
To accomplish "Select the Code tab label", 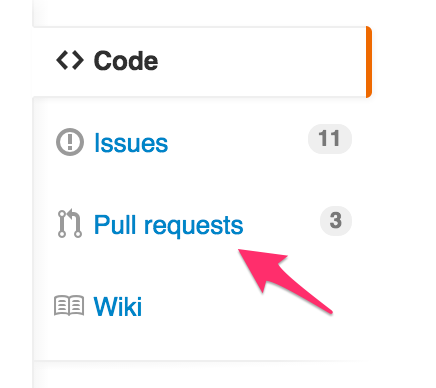I will click(126, 61).
